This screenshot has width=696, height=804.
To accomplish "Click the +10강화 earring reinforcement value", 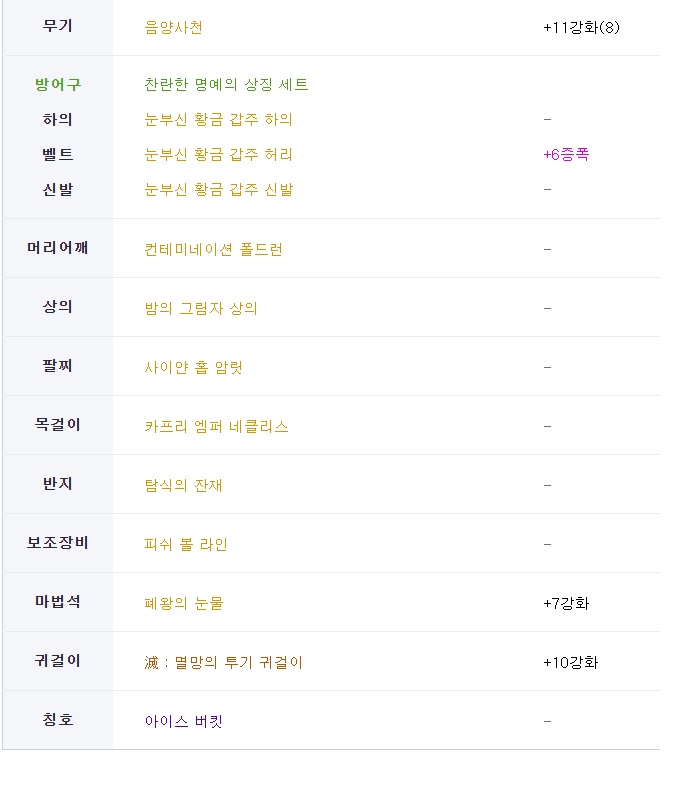I will tap(570, 662).
